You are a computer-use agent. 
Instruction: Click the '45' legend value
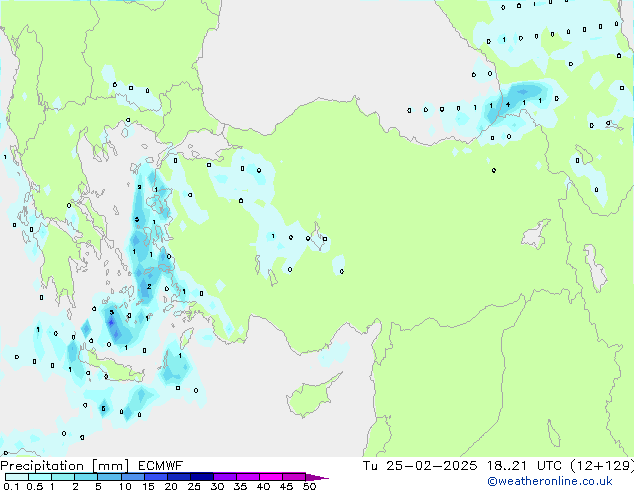(x=286, y=486)
